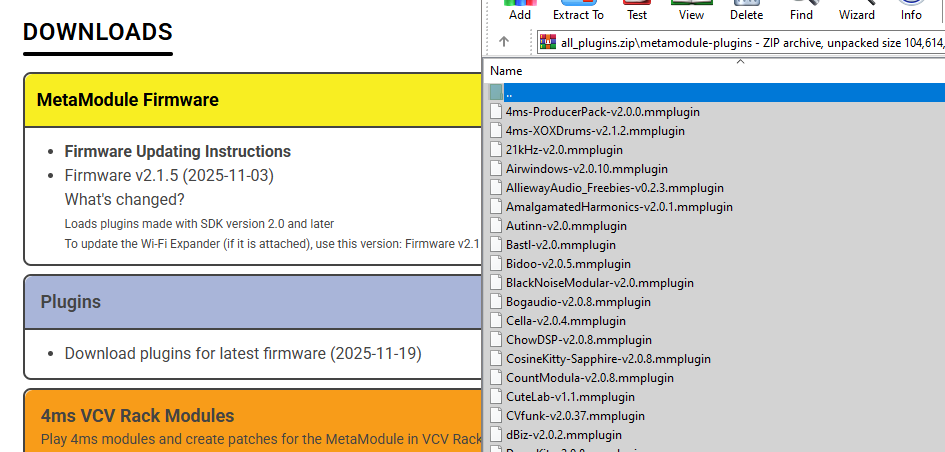Viewport: 945px width, 452px height.
Task: Select 4ms-ProducerPack-v2.0.0.mmplugin file
Action: (595, 112)
